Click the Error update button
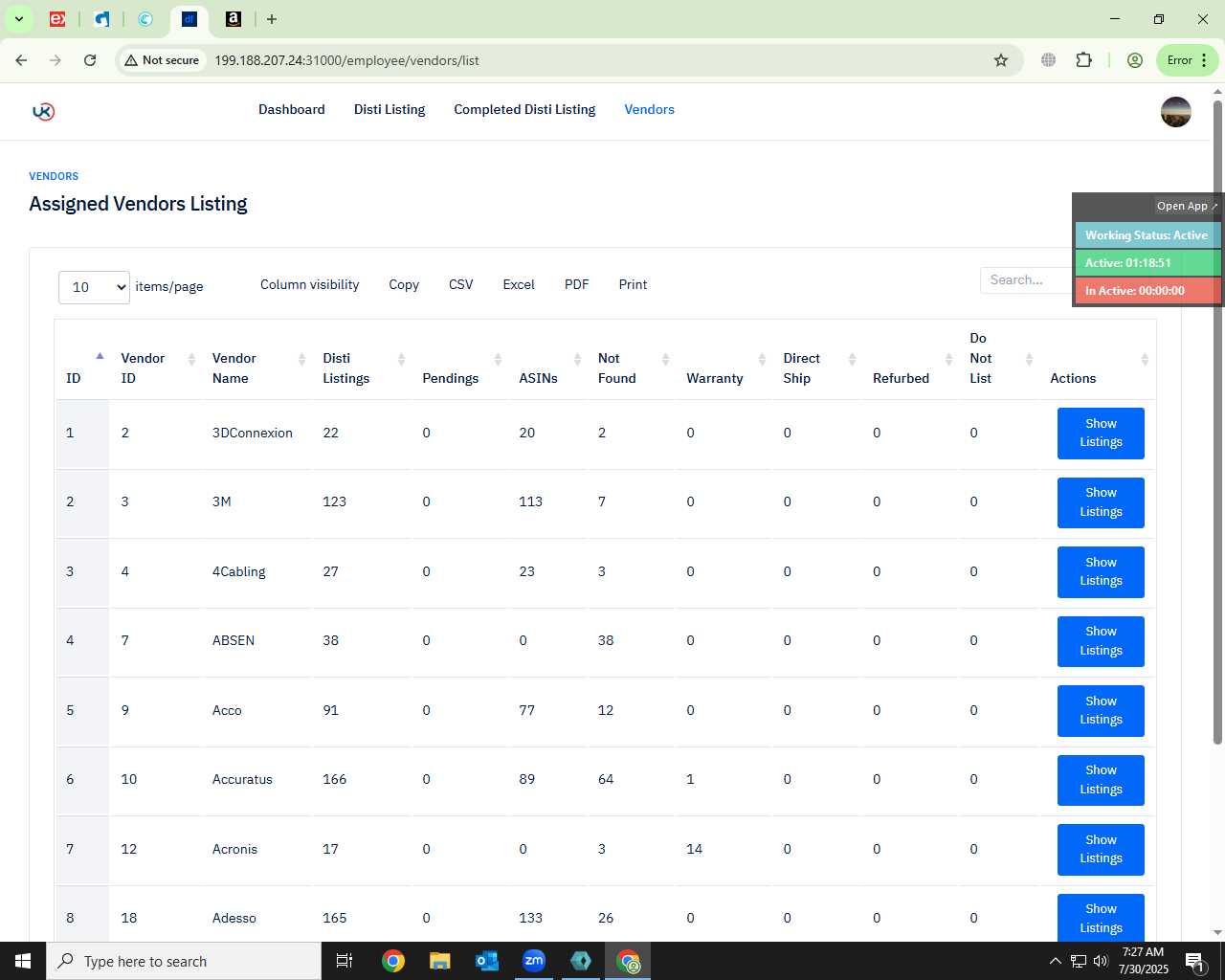This screenshot has width=1225, height=980. click(1187, 60)
